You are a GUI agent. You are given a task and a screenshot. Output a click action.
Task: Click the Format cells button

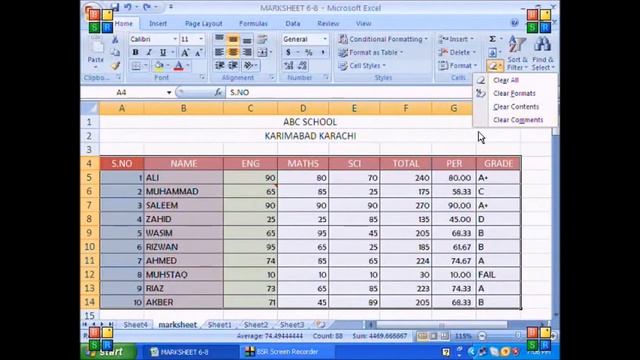point(458,65)
